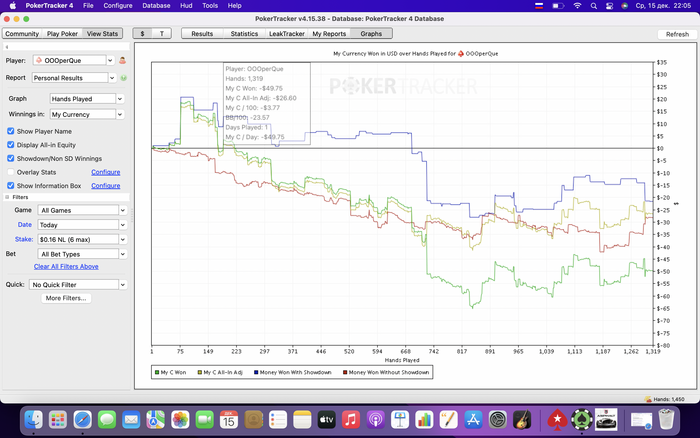Open Mail from the dock
Image resolution: width=700 pixels, height=438 pixels.
click(x=131, y=420)
